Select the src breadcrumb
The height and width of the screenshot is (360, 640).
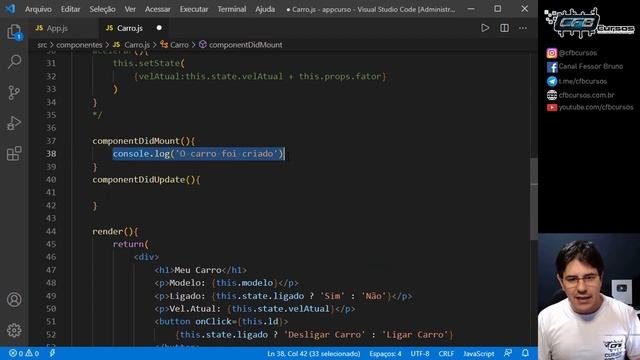pyautogui.click(x=42, y=45)
